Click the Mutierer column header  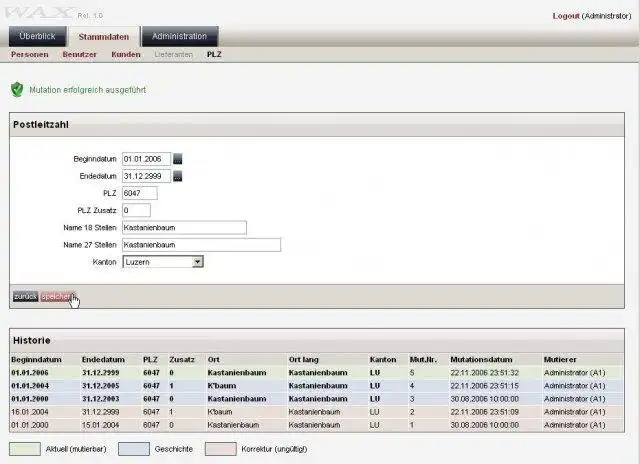point(560,360)
